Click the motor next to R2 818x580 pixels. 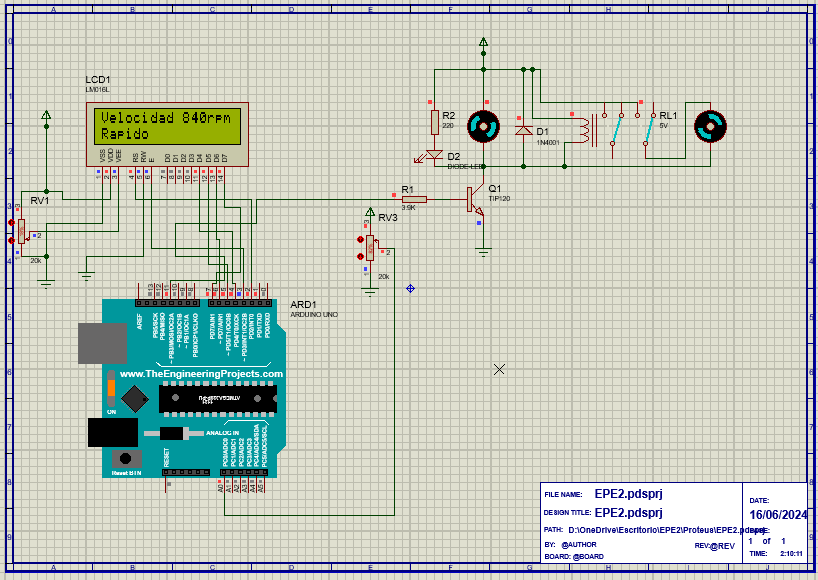tap(484, 126)
